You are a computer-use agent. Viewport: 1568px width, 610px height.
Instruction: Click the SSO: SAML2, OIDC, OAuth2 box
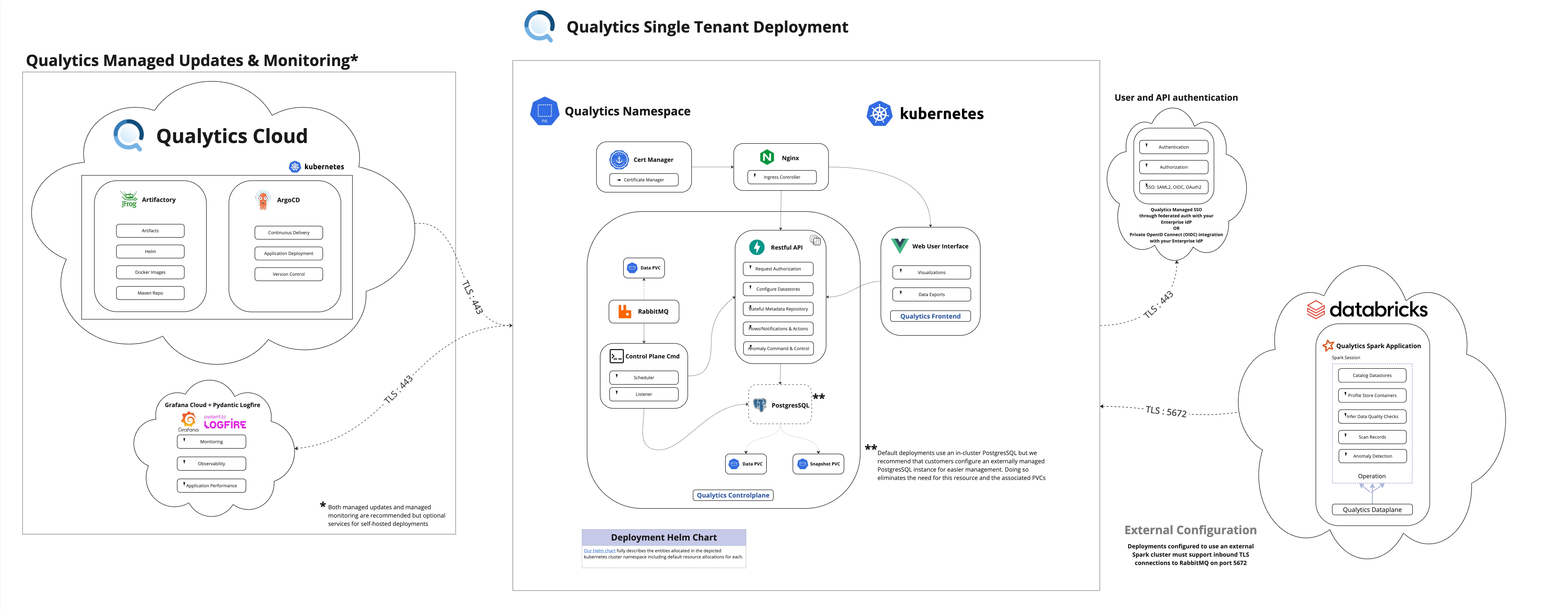tap(1173, 187)
